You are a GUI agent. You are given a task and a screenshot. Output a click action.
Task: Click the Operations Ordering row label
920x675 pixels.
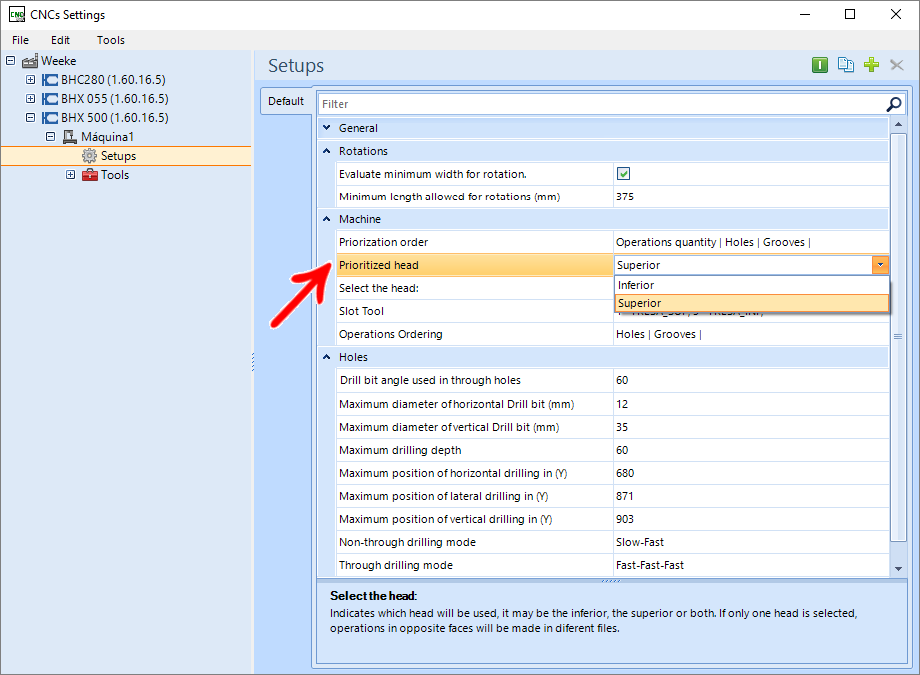click(391, 334)
